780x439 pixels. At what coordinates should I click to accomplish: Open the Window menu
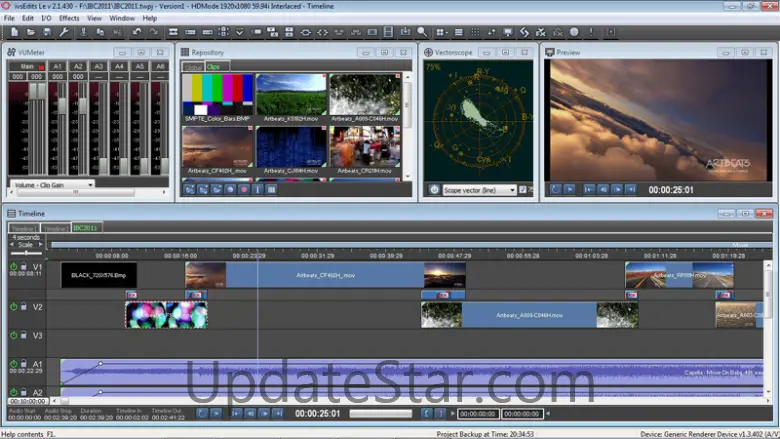122,18
